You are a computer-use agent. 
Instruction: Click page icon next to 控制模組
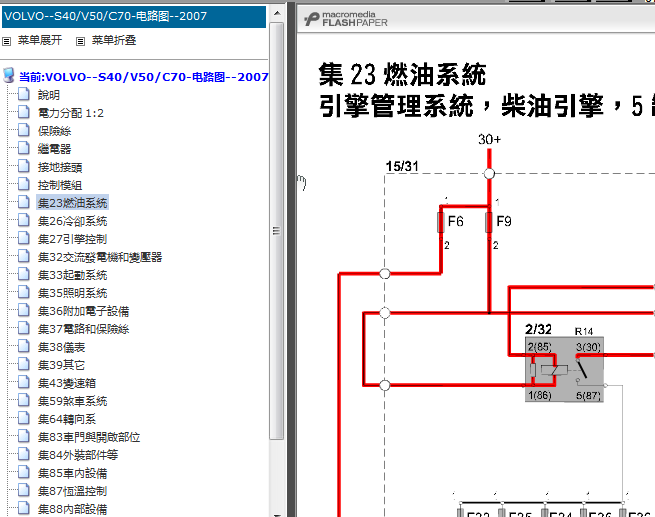point(24,184)
